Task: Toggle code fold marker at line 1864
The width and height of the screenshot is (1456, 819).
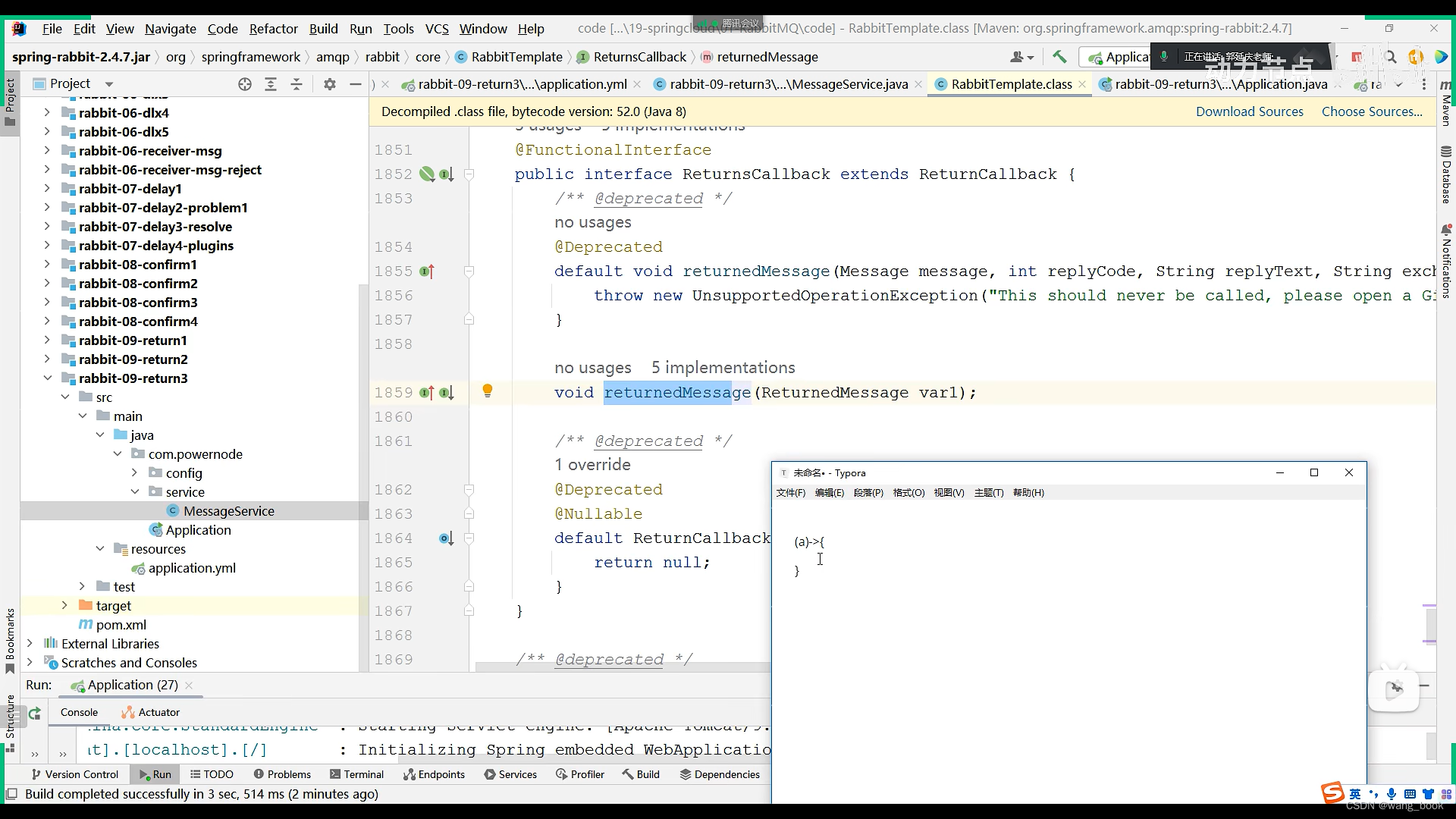Action: tap(469, 538)
